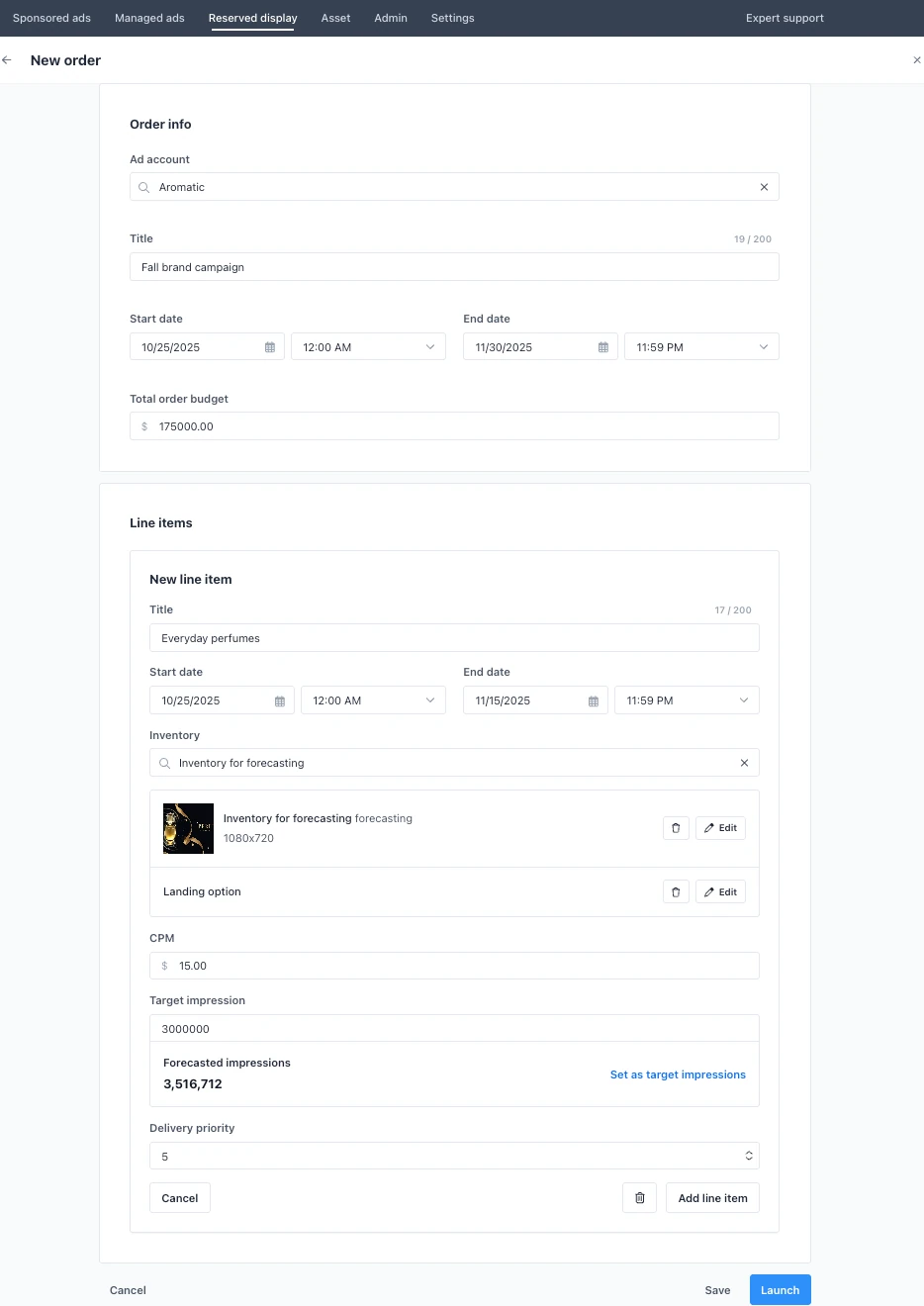The height and width of the screenshot is (1306, 924).
Task: Delete the Landing option row
Action: [676, 891]
